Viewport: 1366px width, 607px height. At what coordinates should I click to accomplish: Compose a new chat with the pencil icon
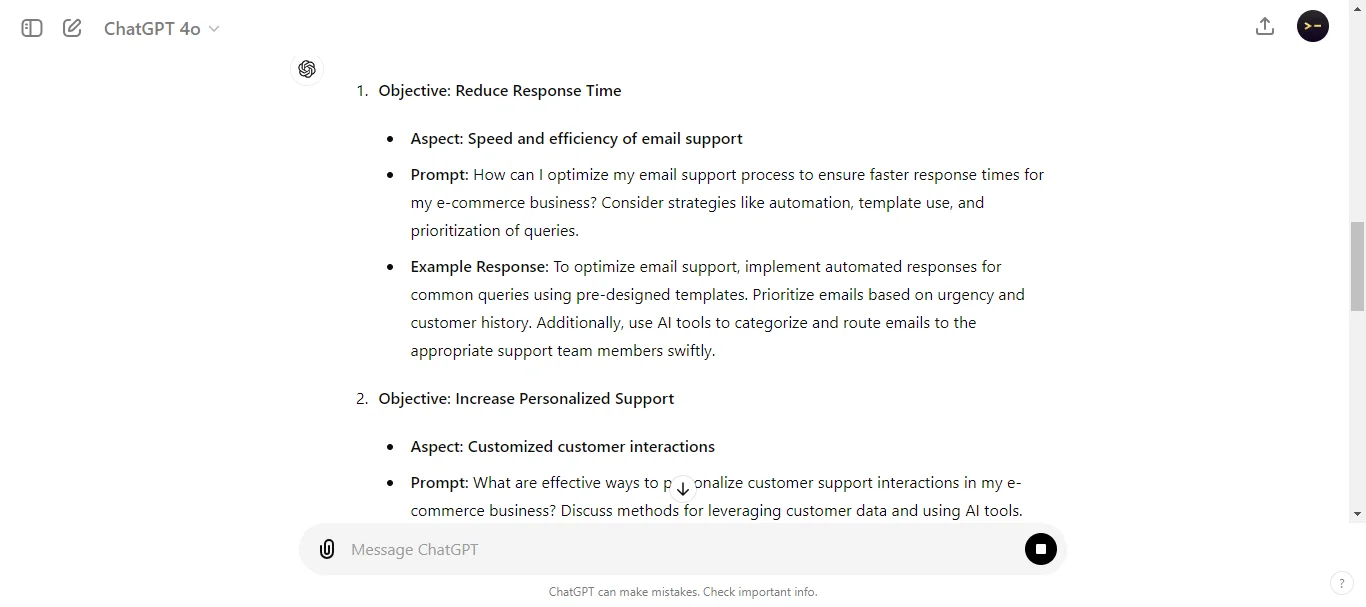pyautogui.click(x=71, y=28)
